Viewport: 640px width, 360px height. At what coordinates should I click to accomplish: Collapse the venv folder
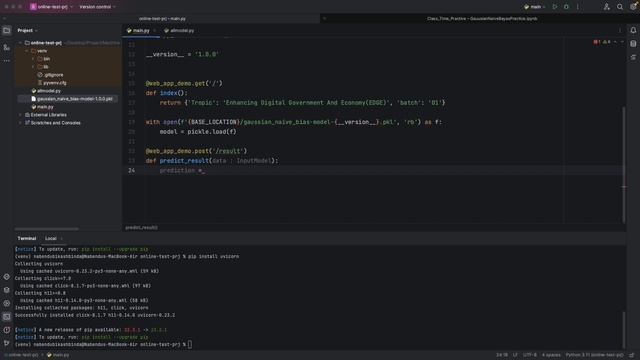tap(27, 51)
